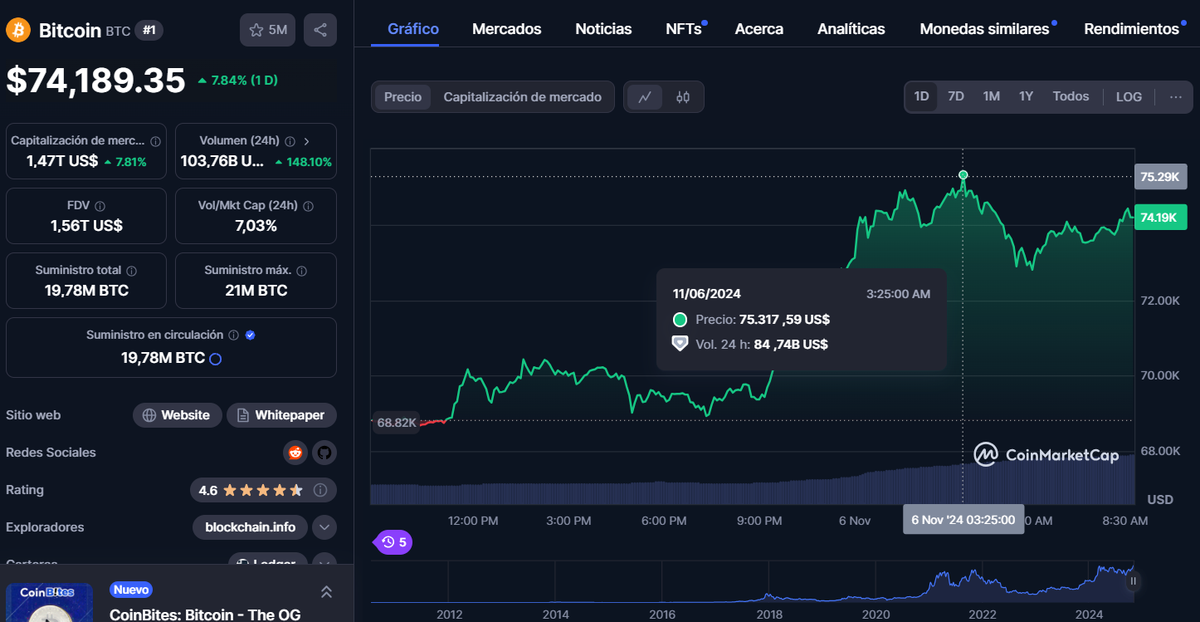Open the NFTs tab

(x=680, y=28)
